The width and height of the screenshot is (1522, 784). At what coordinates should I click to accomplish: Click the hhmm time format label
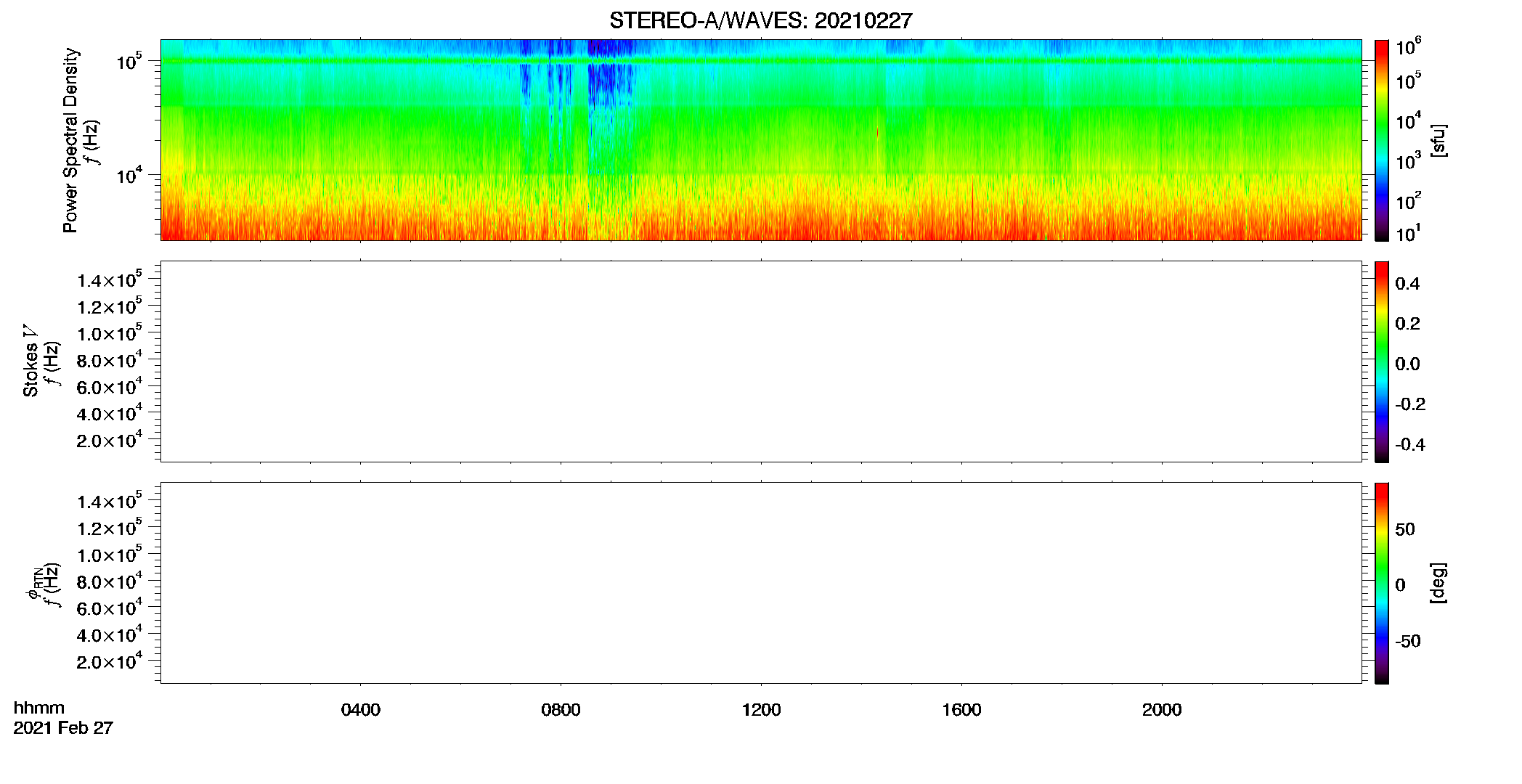coord(39,708)
